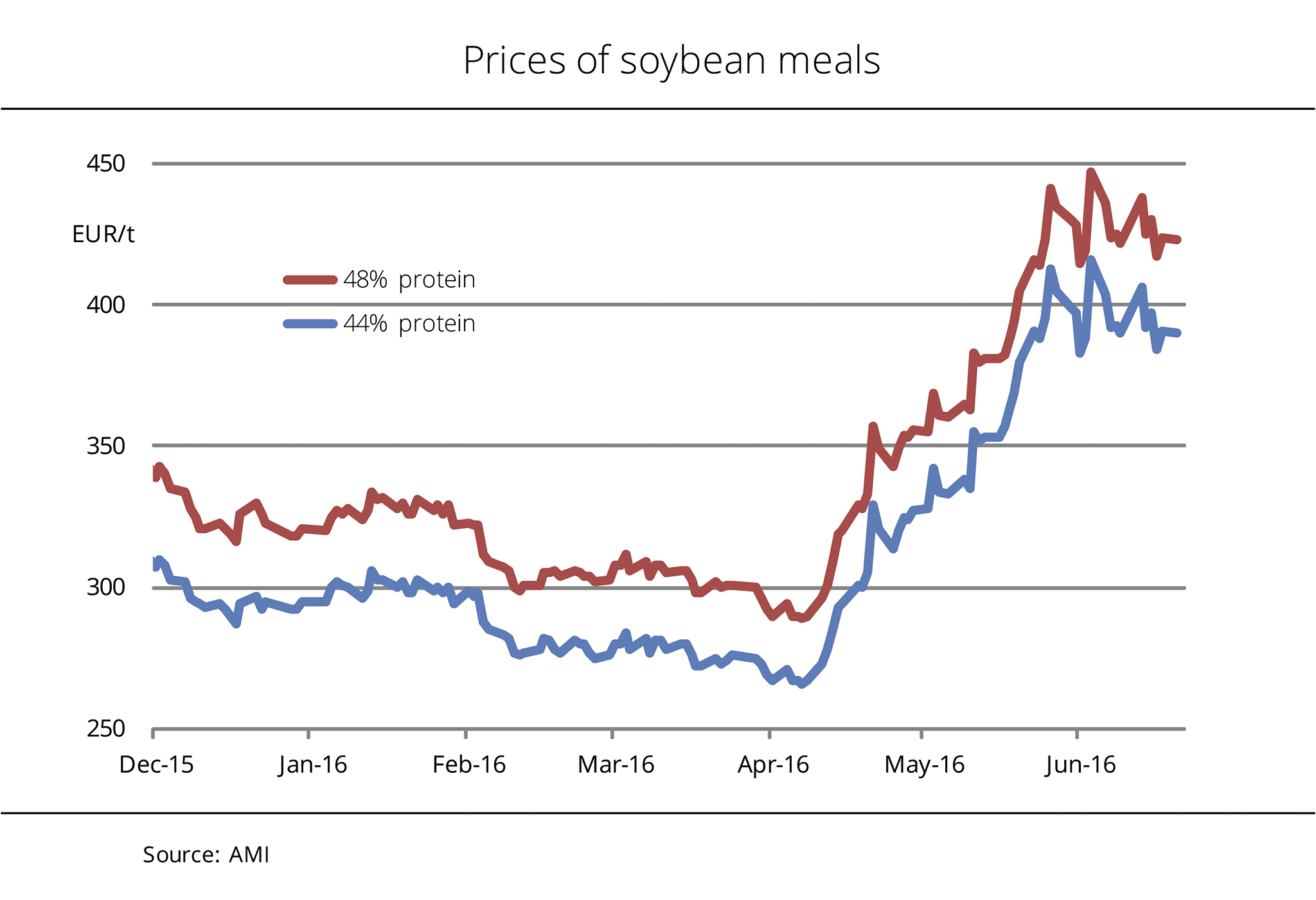This screenshot has width=1316, height=900.
Task: Click the 250 y-axis value
Action: pos(106,728)
